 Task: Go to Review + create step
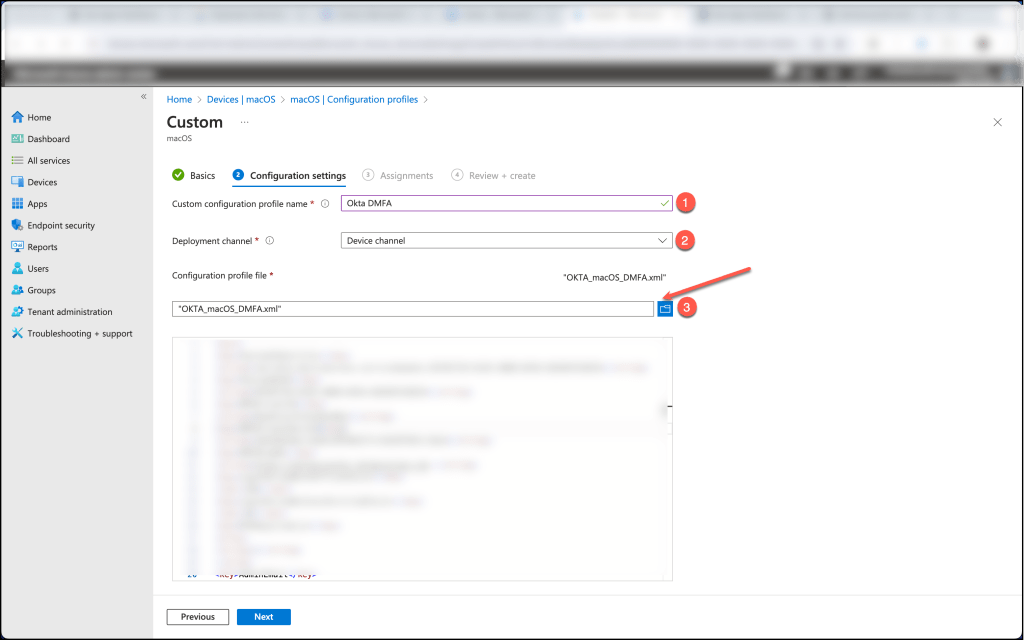[x=493, y=175]
